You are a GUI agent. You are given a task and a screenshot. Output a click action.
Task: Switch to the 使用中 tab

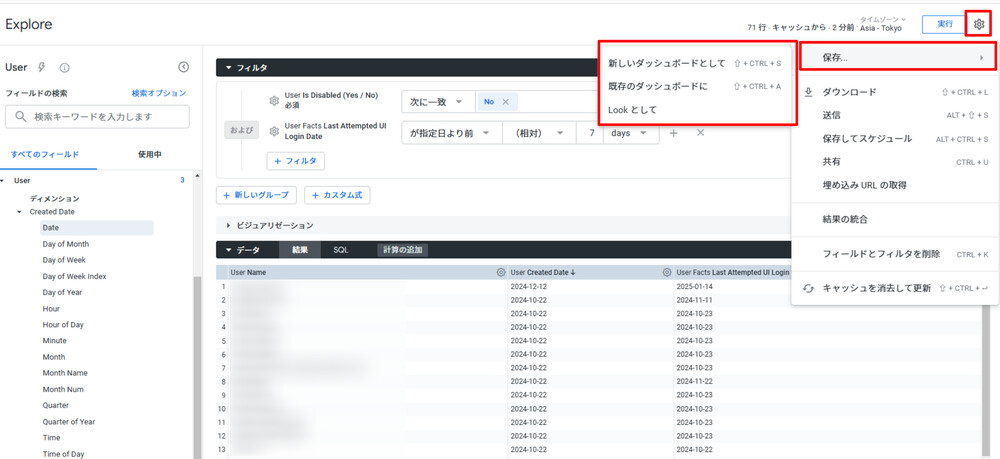[150, 154]
